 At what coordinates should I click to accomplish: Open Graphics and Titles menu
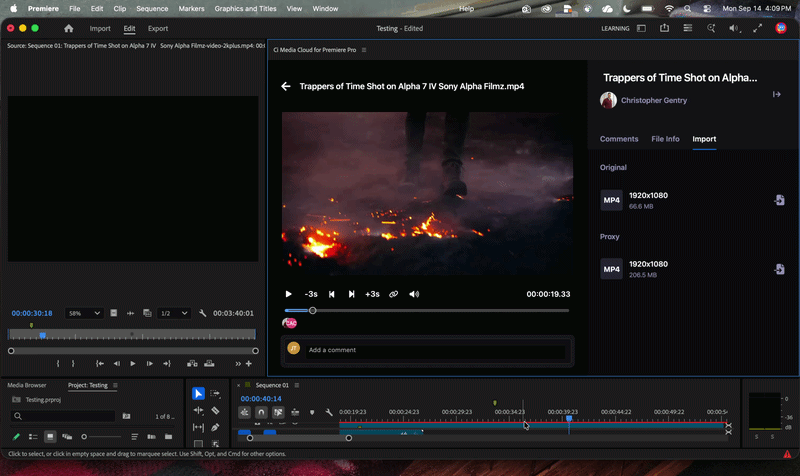pos(245,9)
